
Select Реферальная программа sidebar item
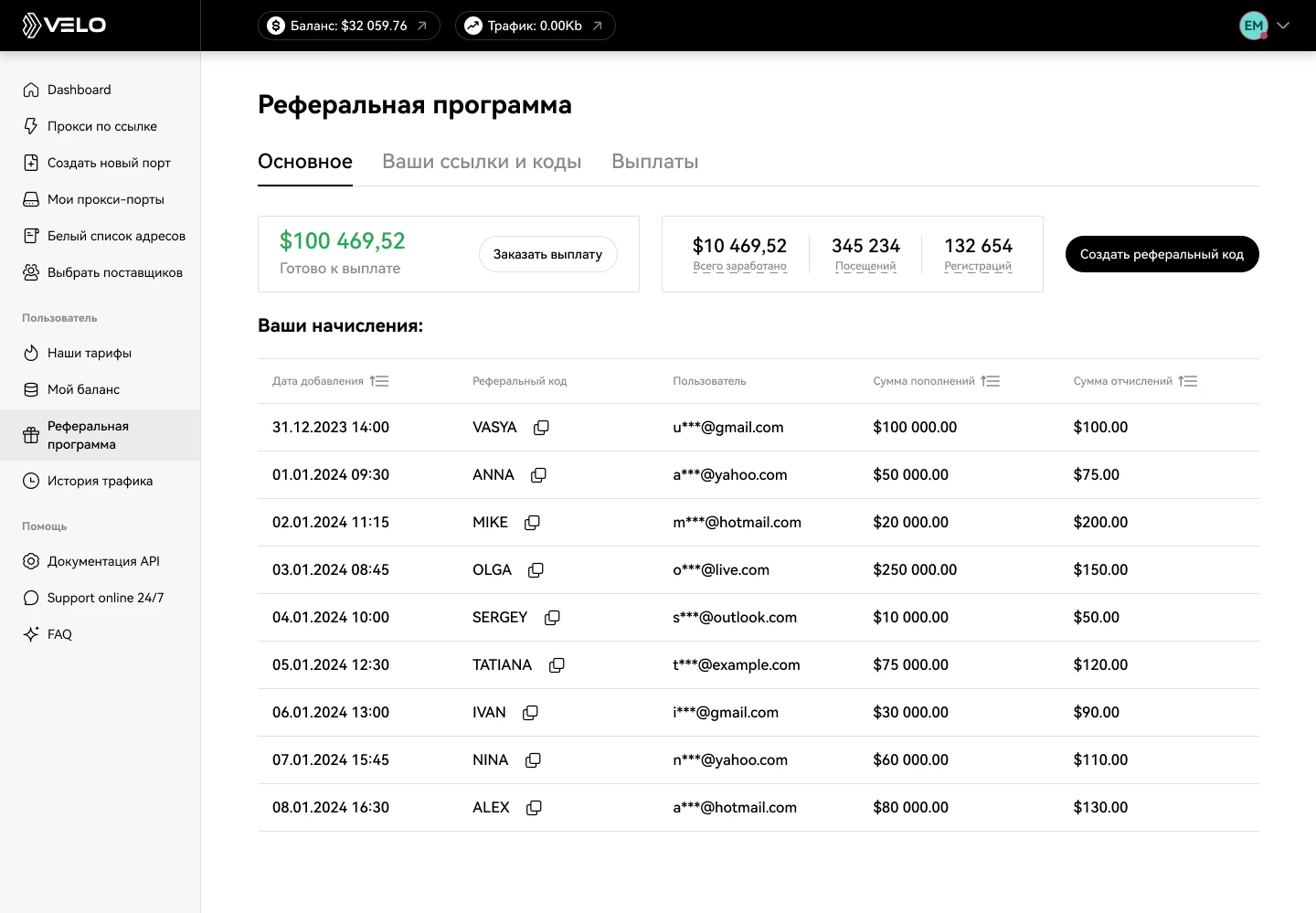coord(100,435)
